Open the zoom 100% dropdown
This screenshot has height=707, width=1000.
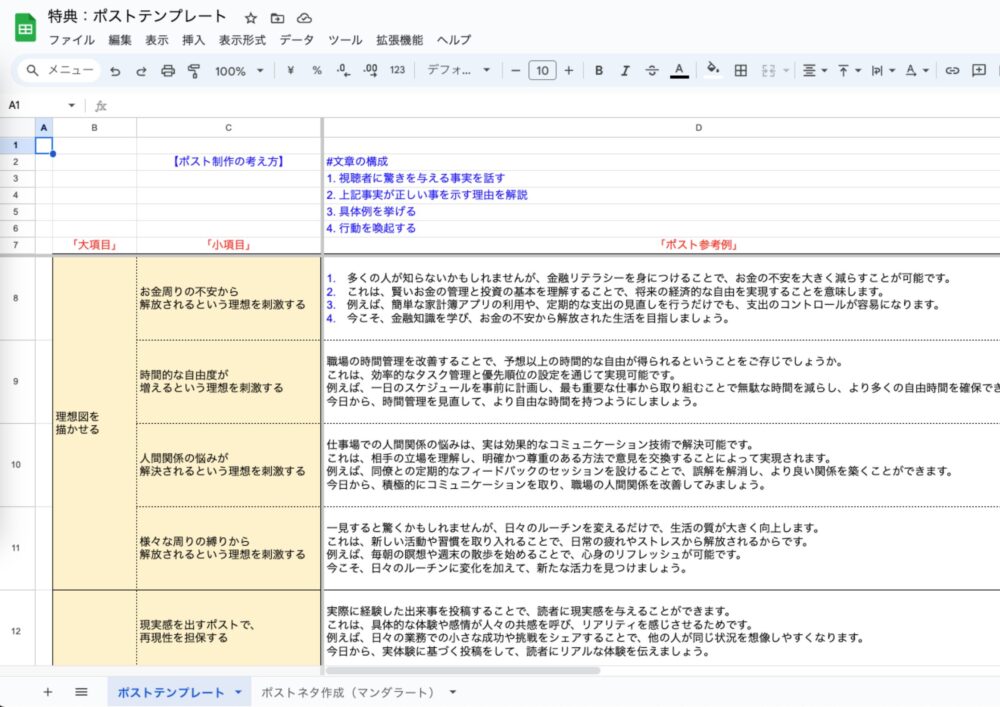click(239, 71)
